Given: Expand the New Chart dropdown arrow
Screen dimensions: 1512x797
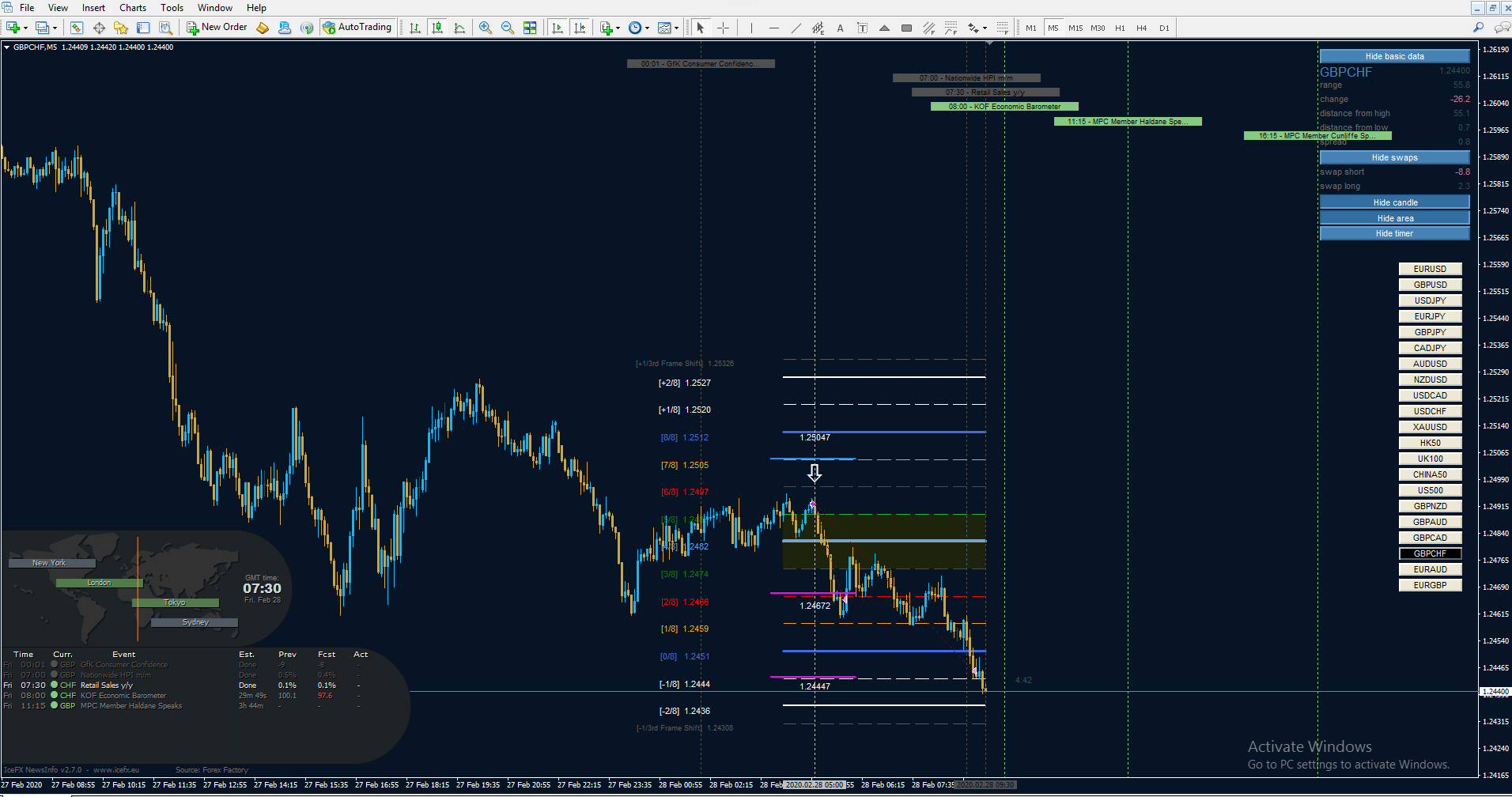Looking at the screenshot, I should tap(25, 28).
